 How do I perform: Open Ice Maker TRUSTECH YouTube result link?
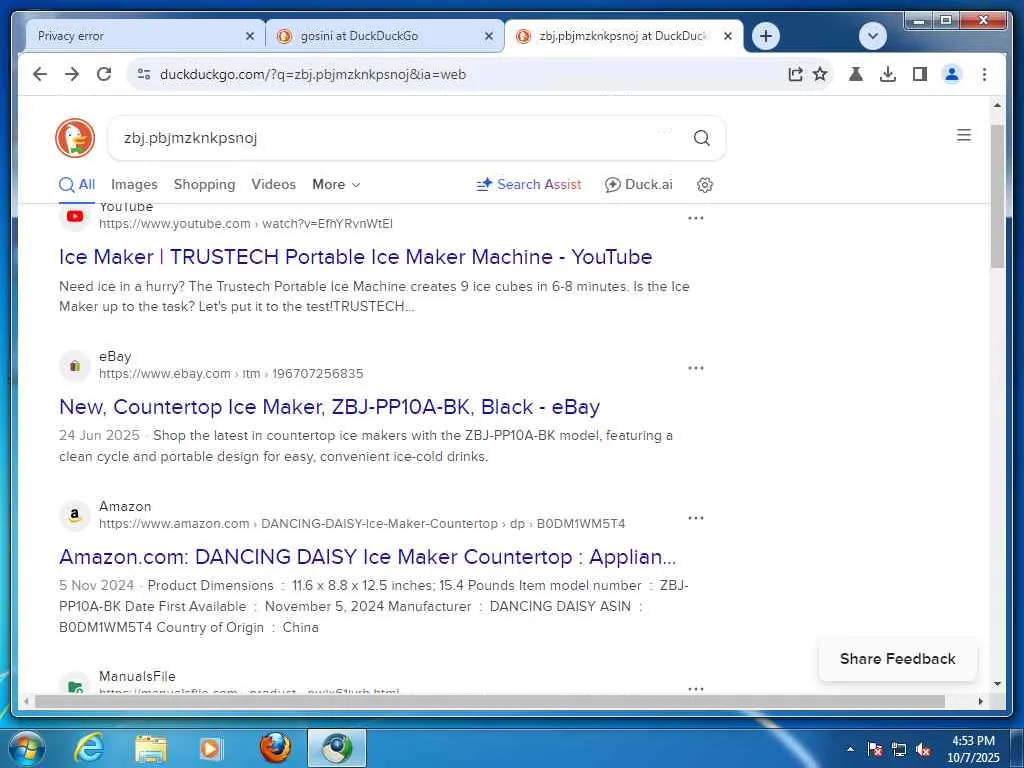click(355, 257)
